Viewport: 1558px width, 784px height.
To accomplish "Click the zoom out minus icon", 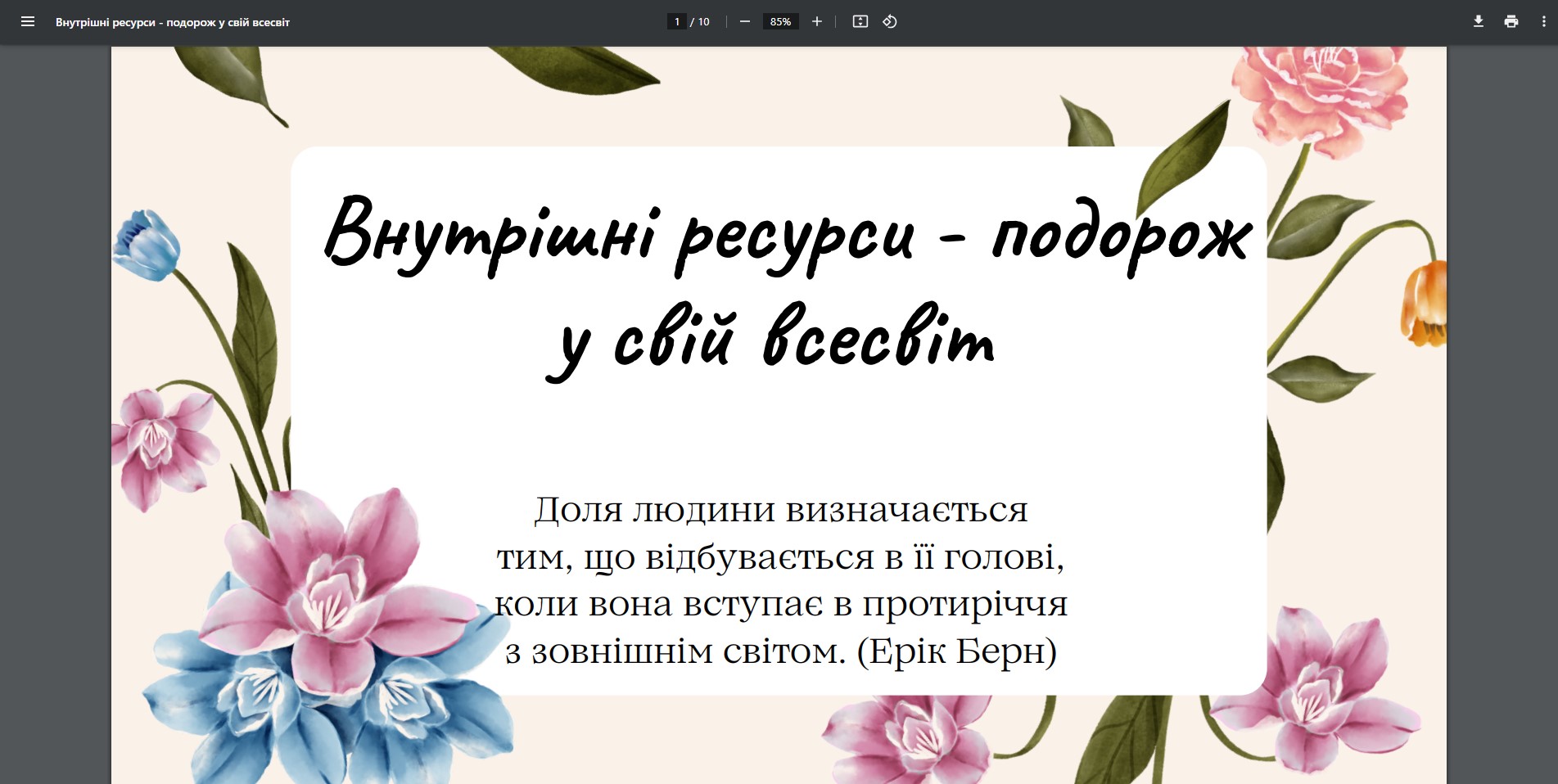I will (744, 22).
